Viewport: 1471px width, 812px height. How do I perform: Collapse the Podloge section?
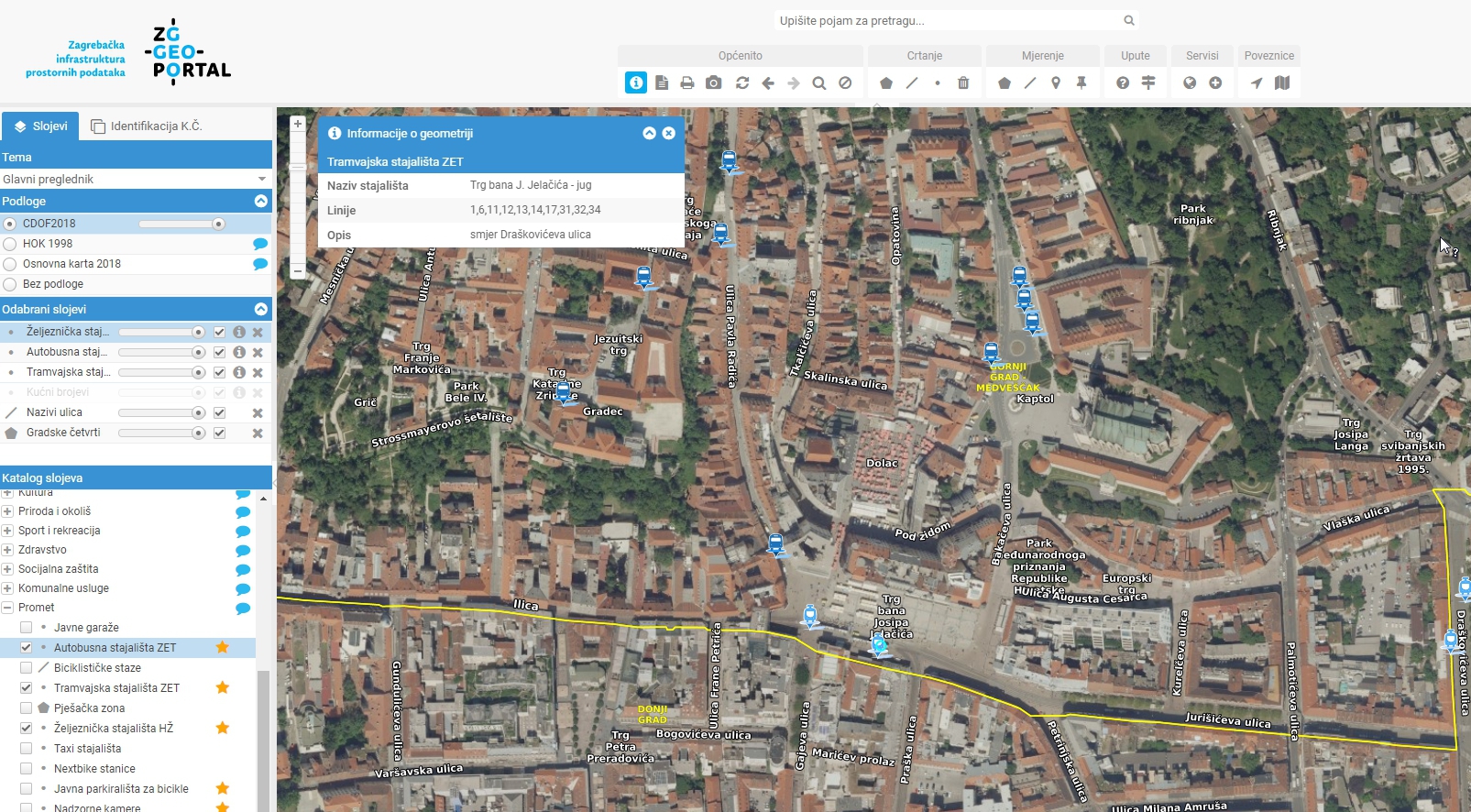tap(261, 201)
